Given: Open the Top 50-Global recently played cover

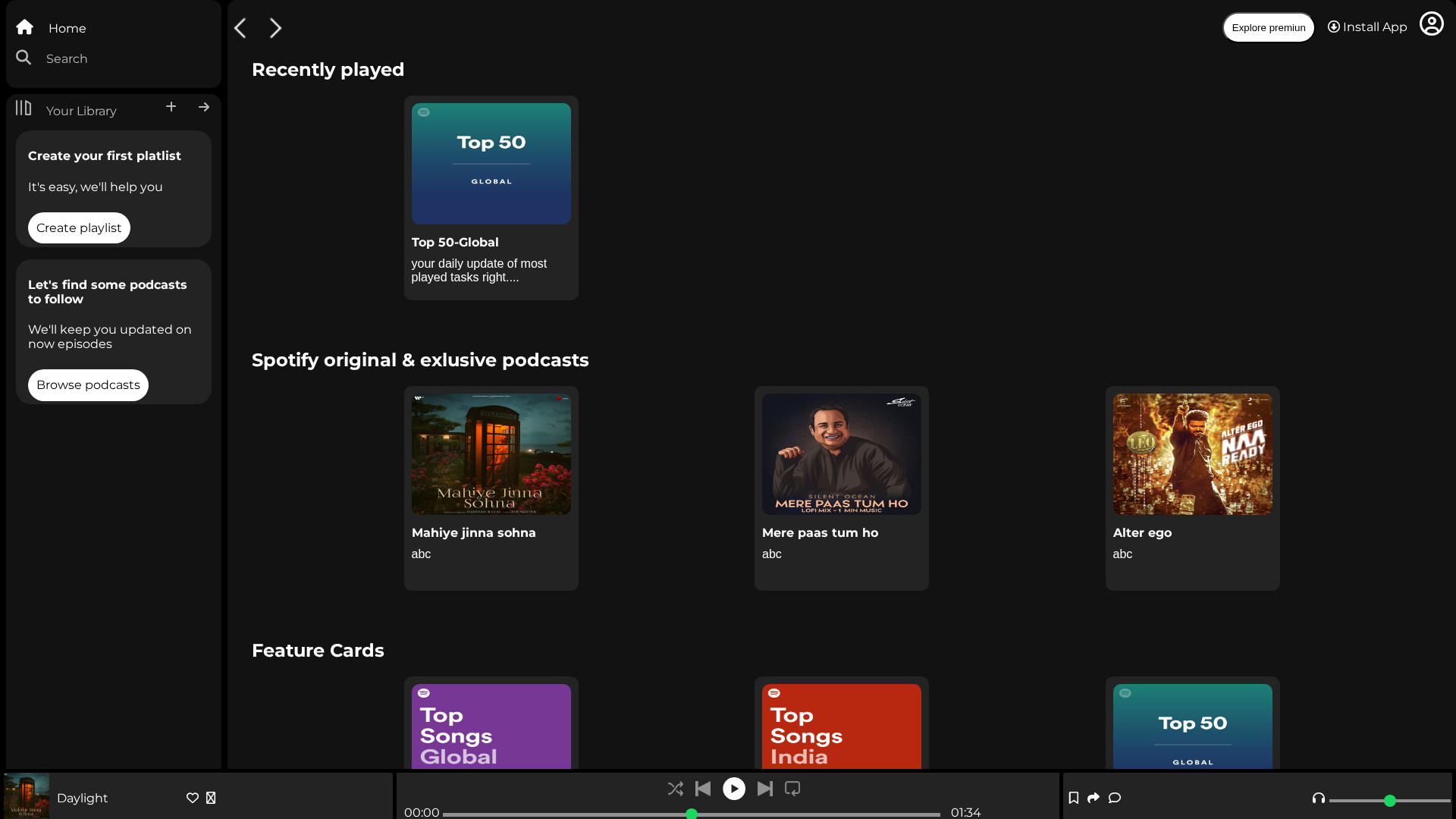Looking at the screenshot, I should (491, 164).
